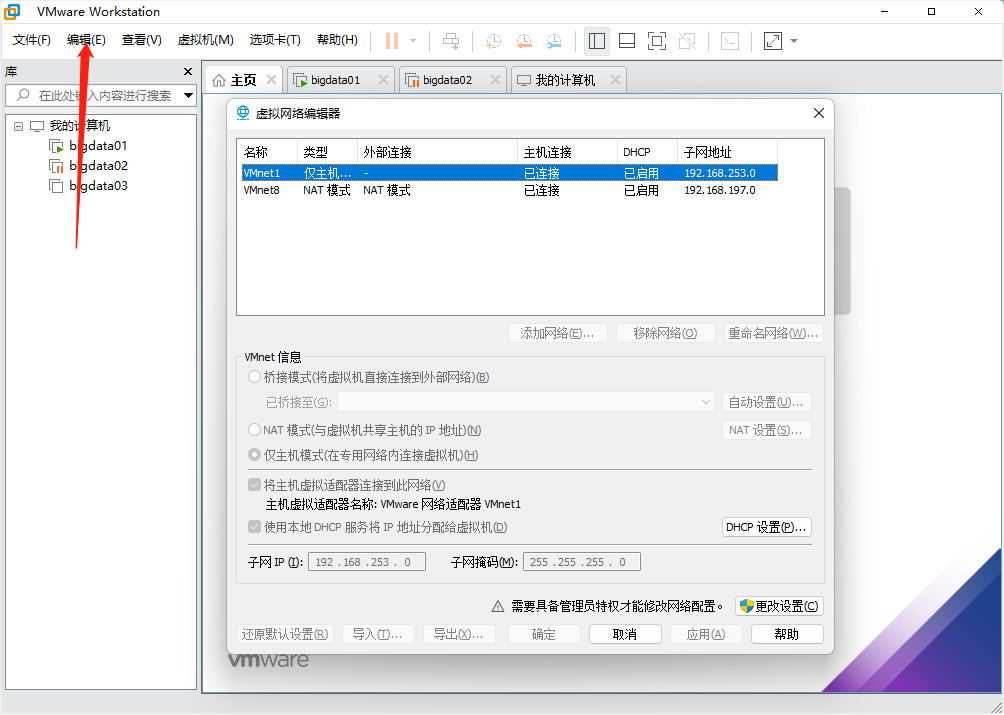Open the snapshot manager wrench icon

pos(555,41)
